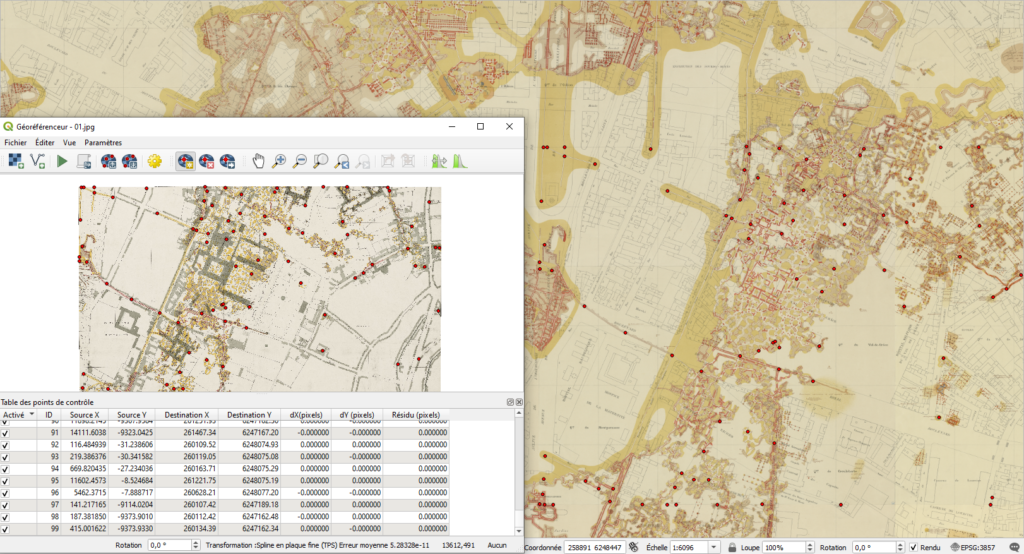
Task: Select the Delete Point tool
Action: click(207, 160)
